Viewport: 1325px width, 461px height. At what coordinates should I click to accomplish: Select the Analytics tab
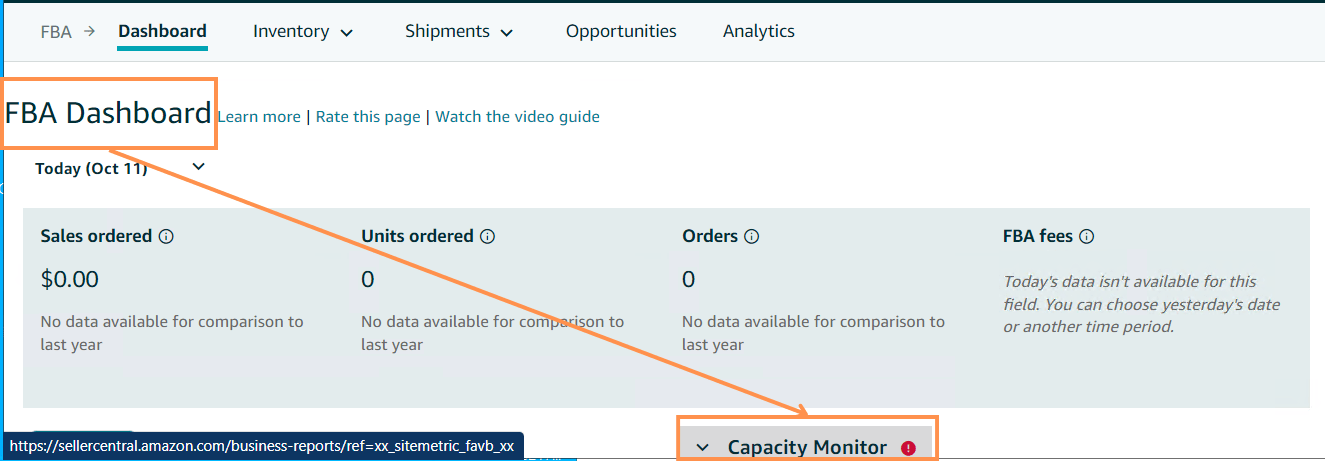(759, 31)
